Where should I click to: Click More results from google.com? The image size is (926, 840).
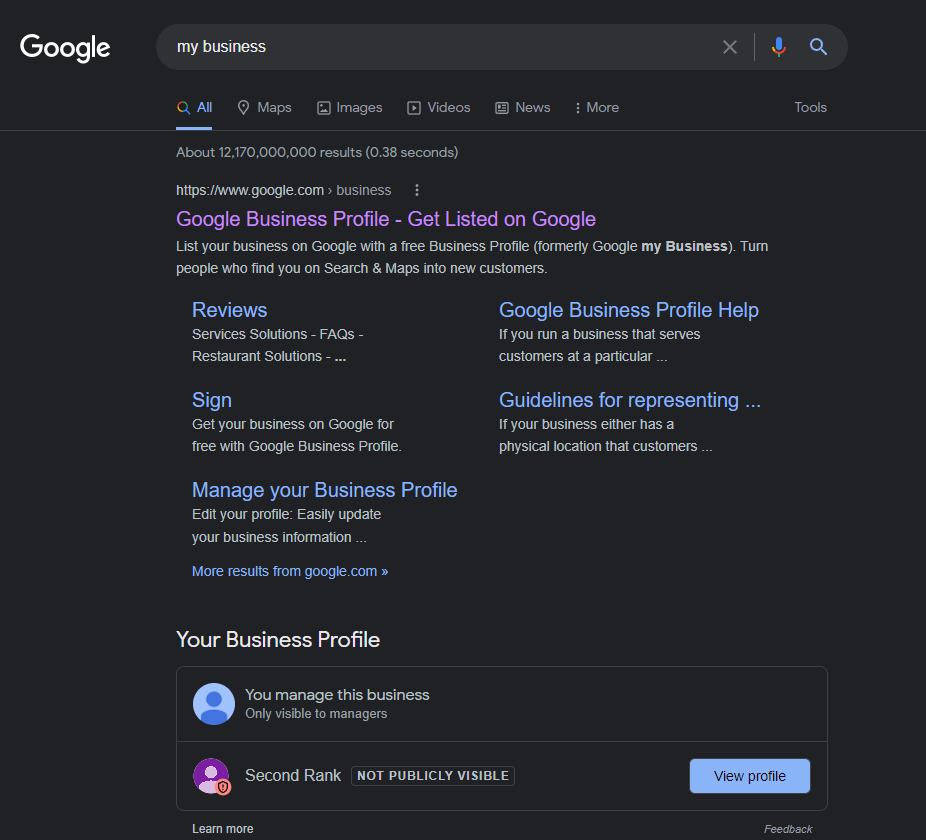[289, 570]
